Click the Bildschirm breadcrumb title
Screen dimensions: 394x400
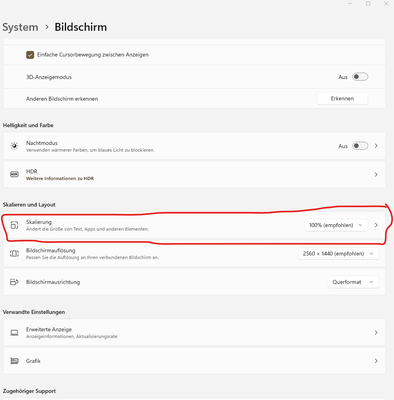(81, 27)
